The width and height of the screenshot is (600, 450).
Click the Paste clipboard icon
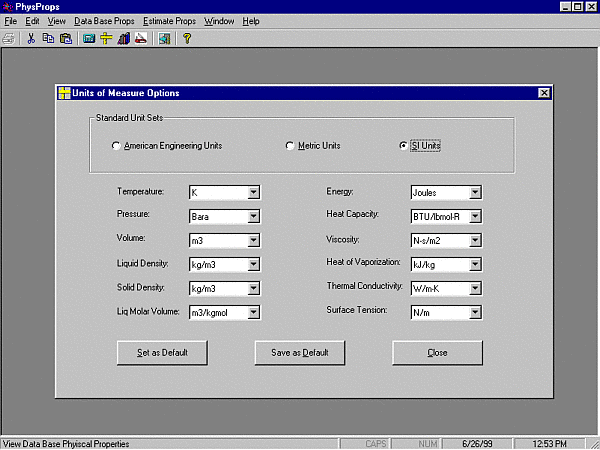(65, 39)
